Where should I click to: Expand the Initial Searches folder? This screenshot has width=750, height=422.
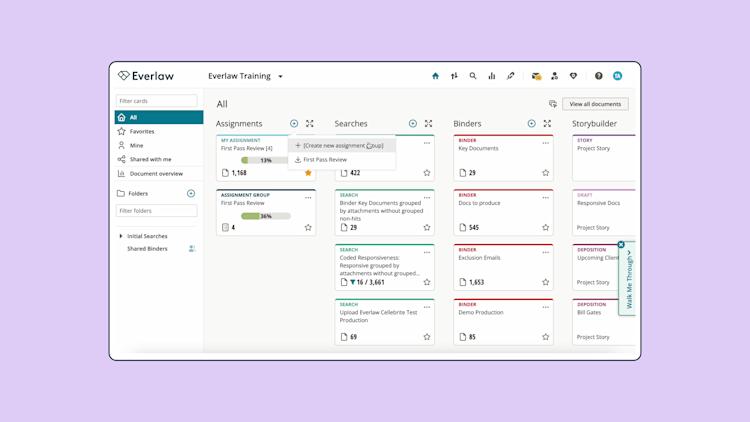pos(121,236)
